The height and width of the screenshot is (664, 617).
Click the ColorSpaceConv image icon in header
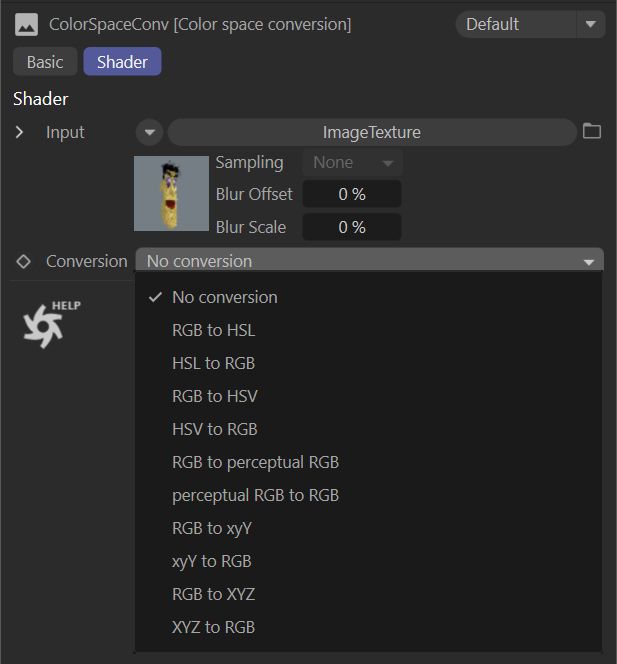[26, 24]
